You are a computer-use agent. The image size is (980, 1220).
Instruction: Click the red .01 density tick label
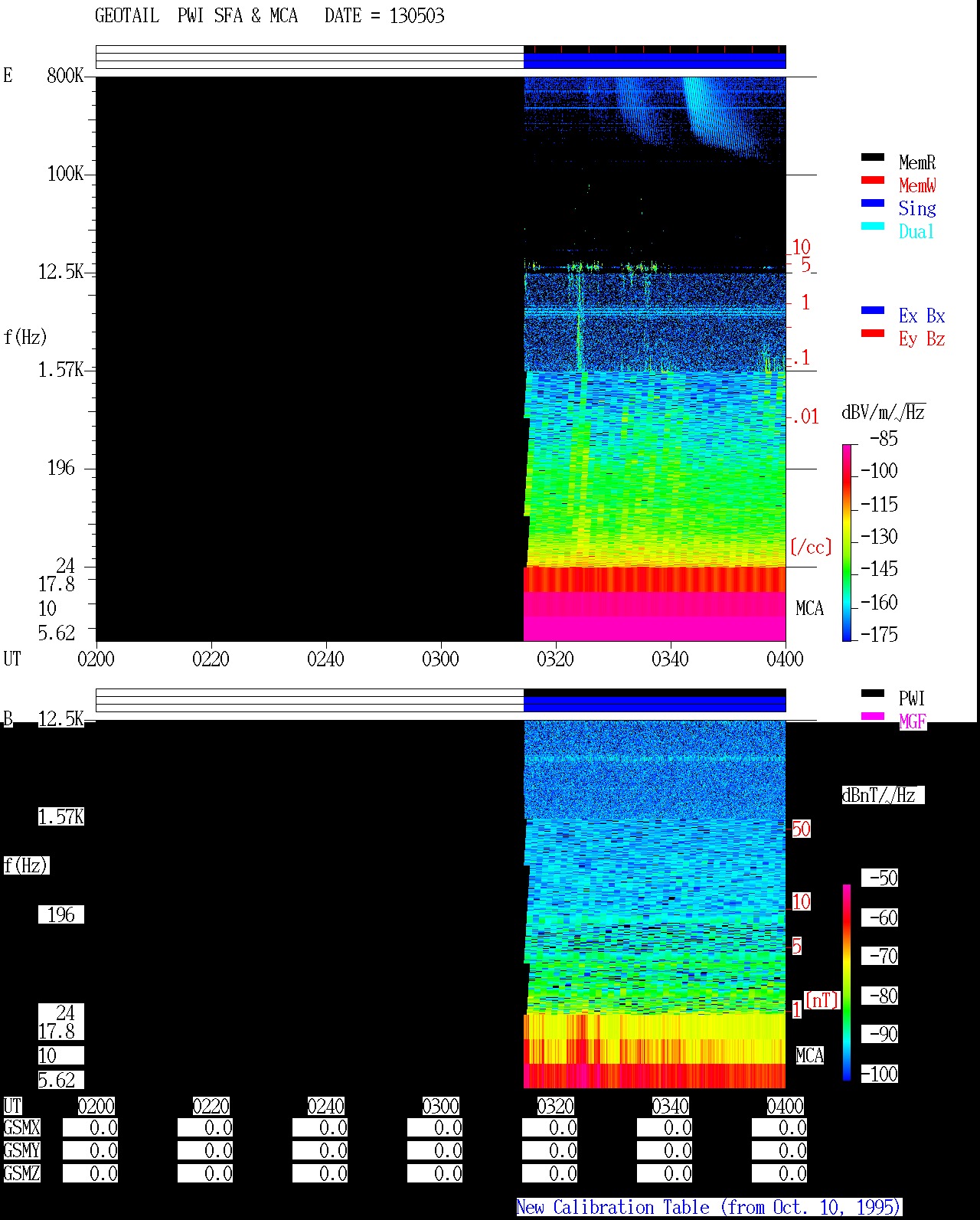point(805,417)
